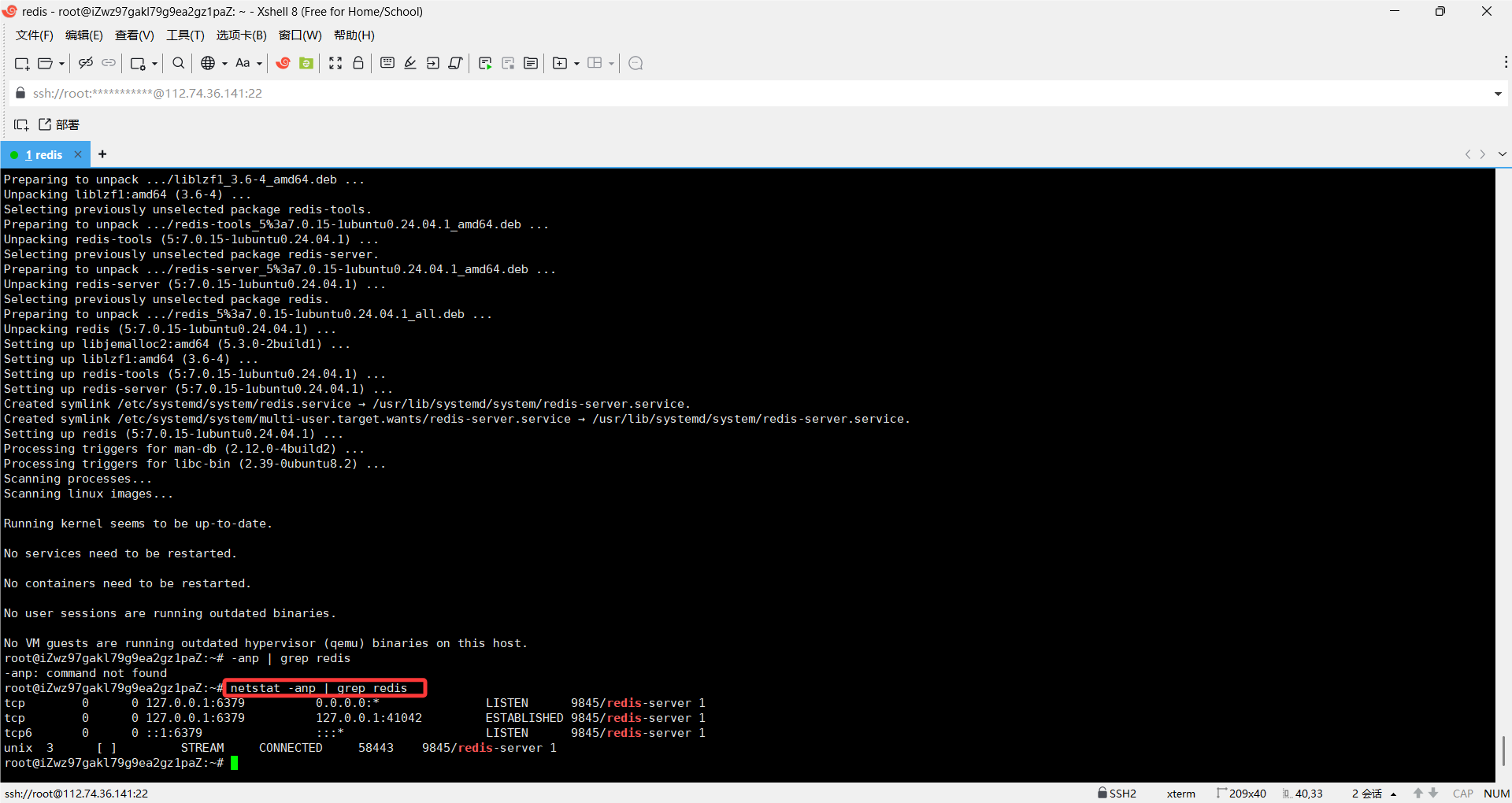1512x803 pixels.
Task: Click the pane layout icon
Action: click(595, 63)
